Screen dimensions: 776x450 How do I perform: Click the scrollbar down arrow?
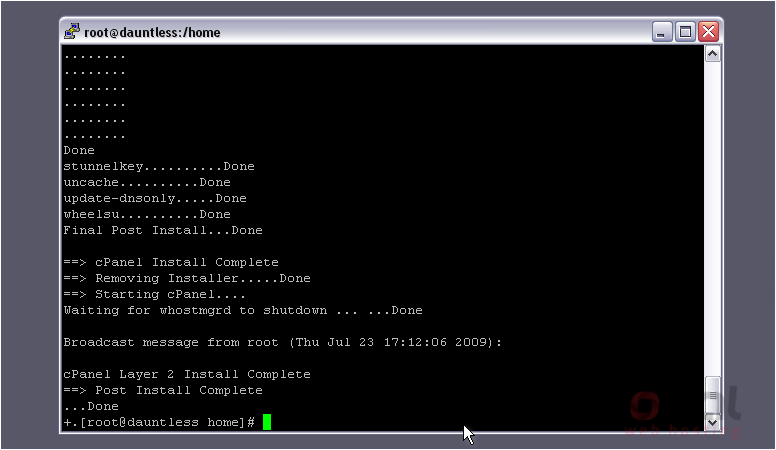[712, 422]
